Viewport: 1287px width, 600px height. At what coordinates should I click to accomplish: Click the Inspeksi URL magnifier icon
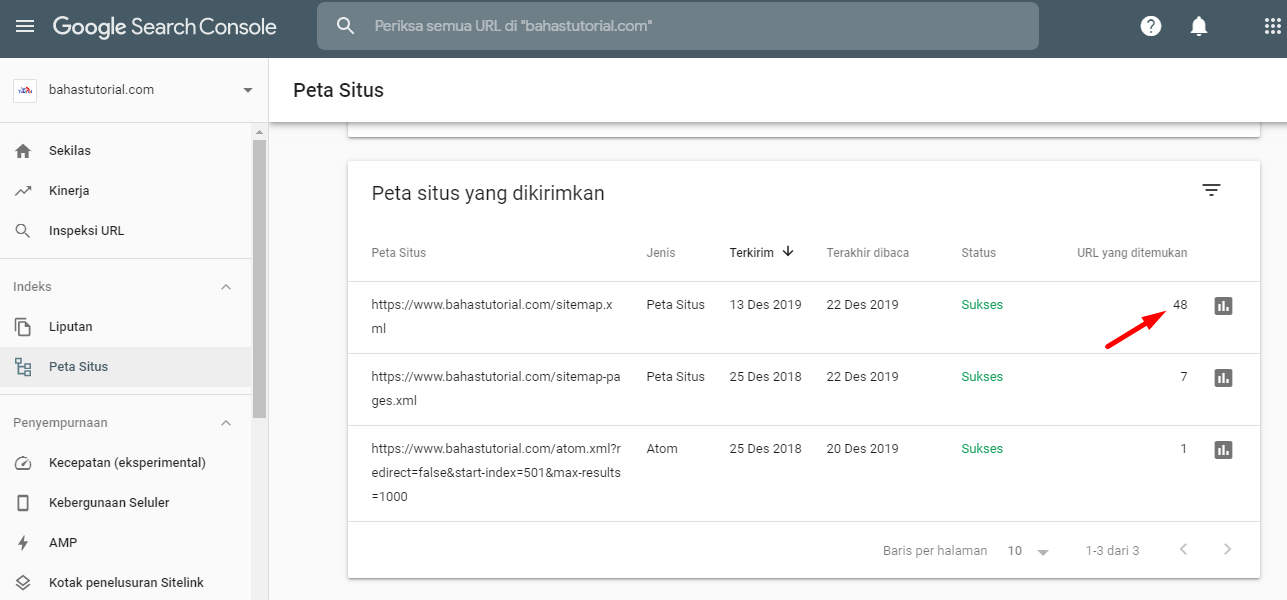tap(23, 231)
